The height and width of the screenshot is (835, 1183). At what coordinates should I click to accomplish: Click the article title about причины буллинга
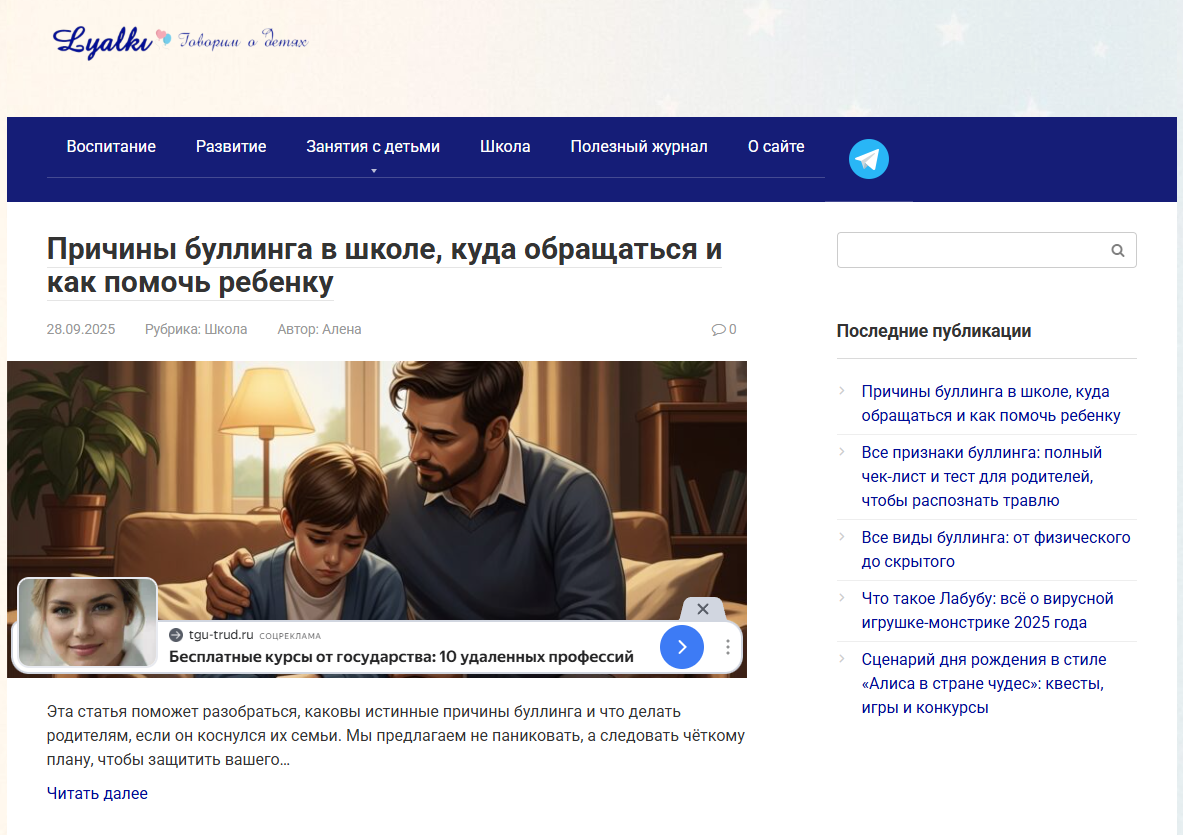pos(384,266)
